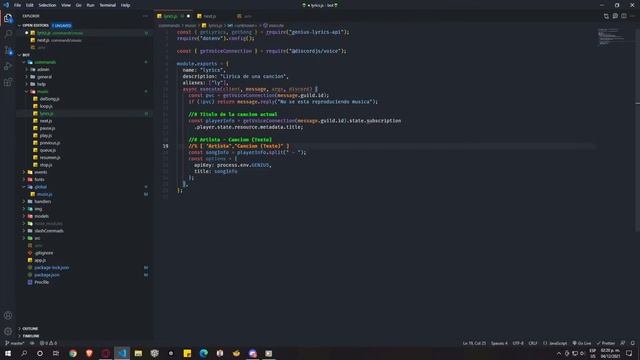Click the feedback icon in status bar
This screenshot has height=360, width=640.
[x=623, y=343]
